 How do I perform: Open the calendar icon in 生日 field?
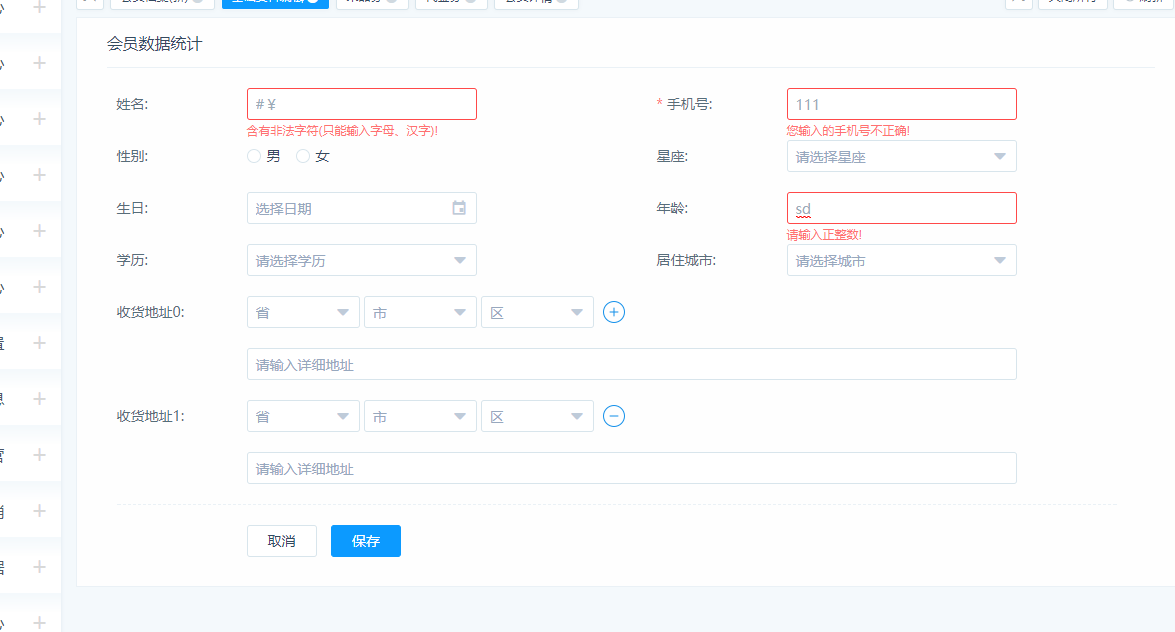tap(459, 208)
